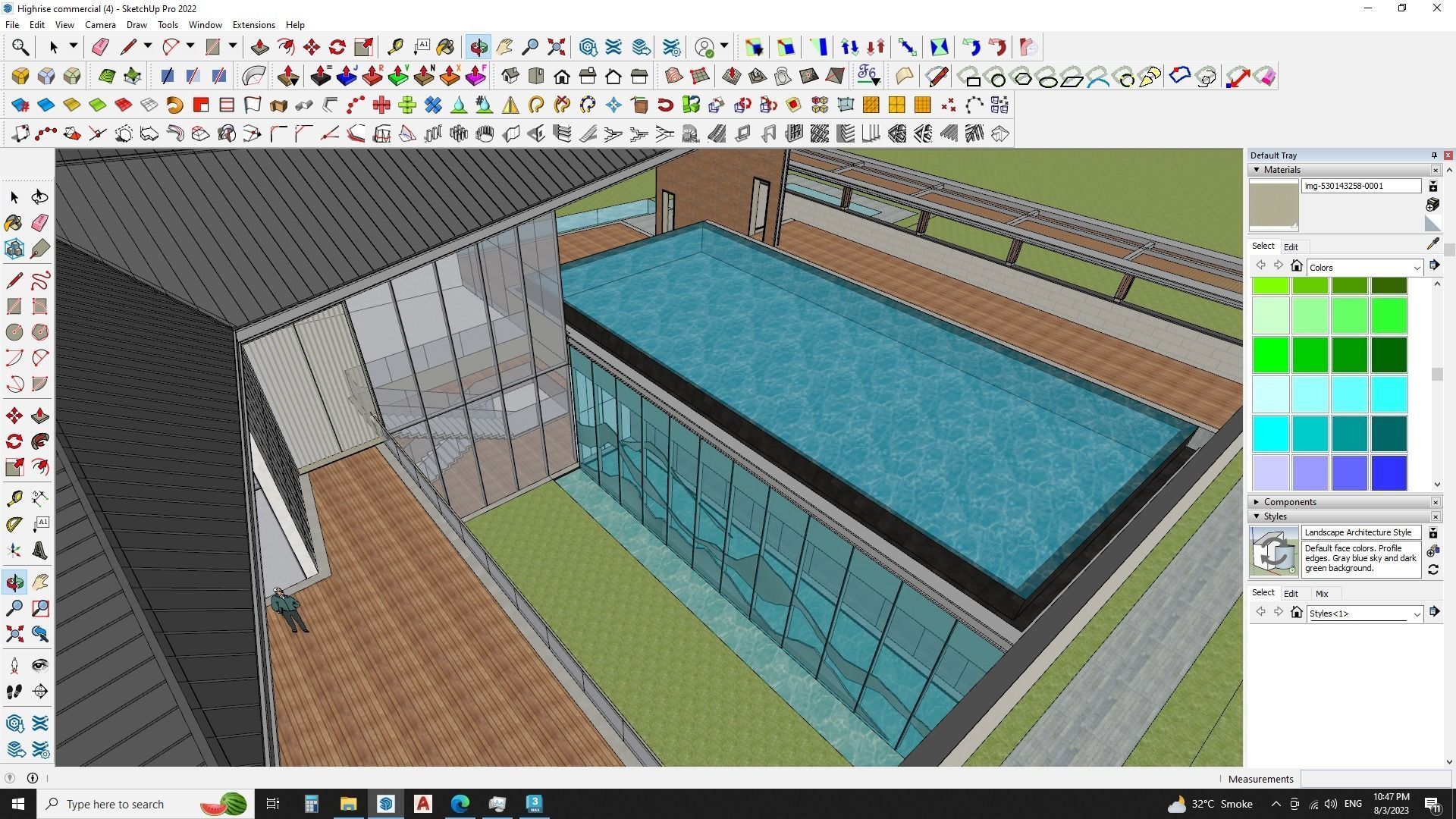Viewport: 1456px width, 819px height.
Task: Select the Look Around eye tool
Action: pyautogui.click(x=40, y=666)
